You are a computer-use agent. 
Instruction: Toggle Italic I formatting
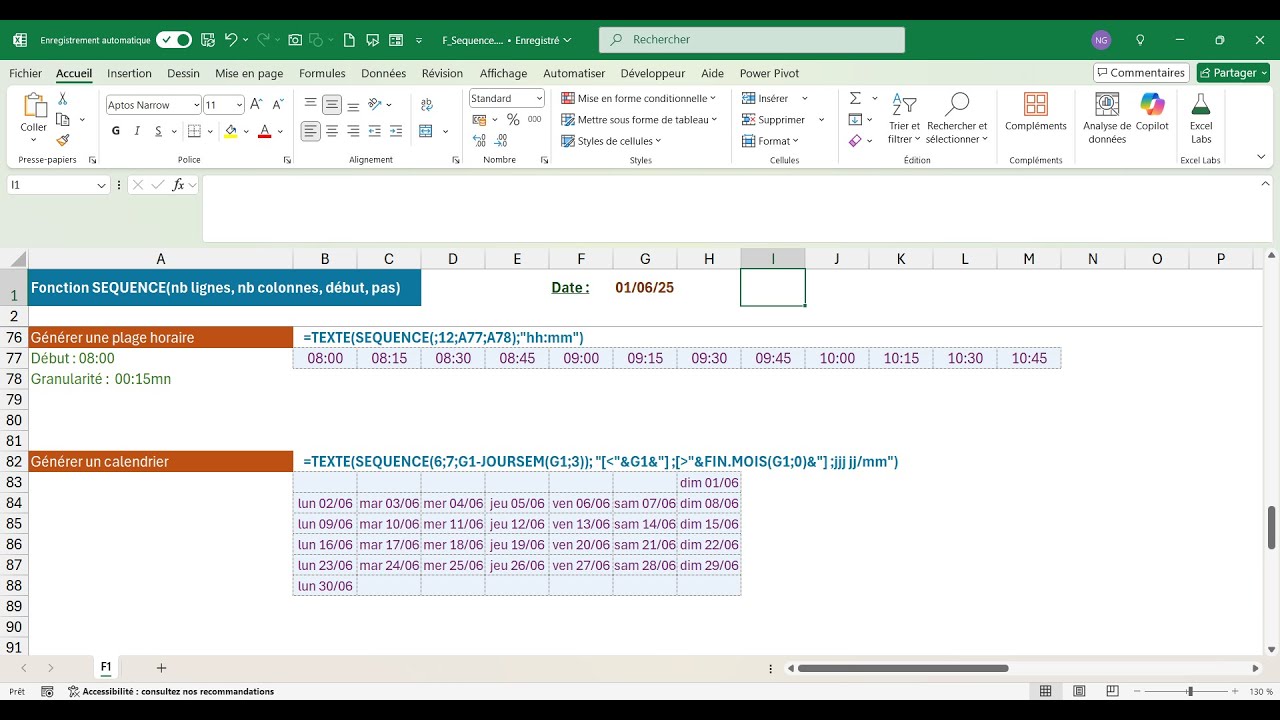coord(137,131)
